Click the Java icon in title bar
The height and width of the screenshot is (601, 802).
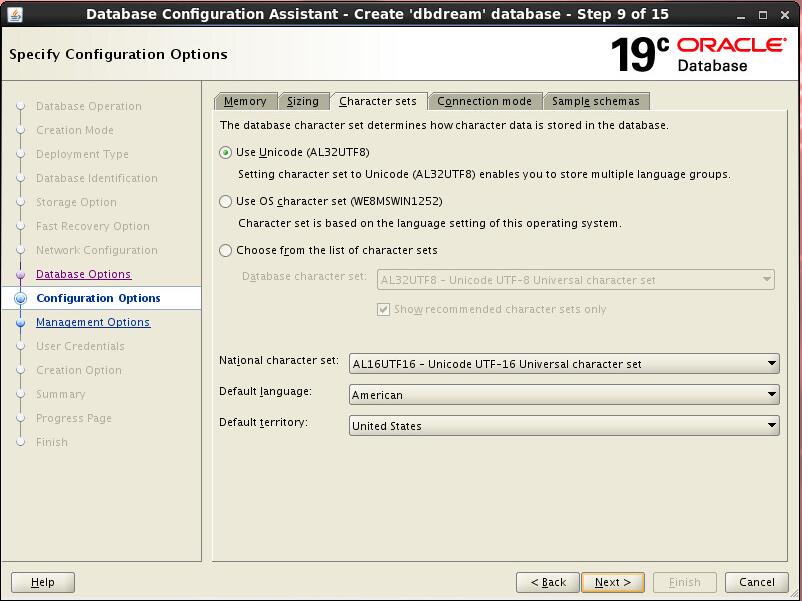tap(15, 14)
